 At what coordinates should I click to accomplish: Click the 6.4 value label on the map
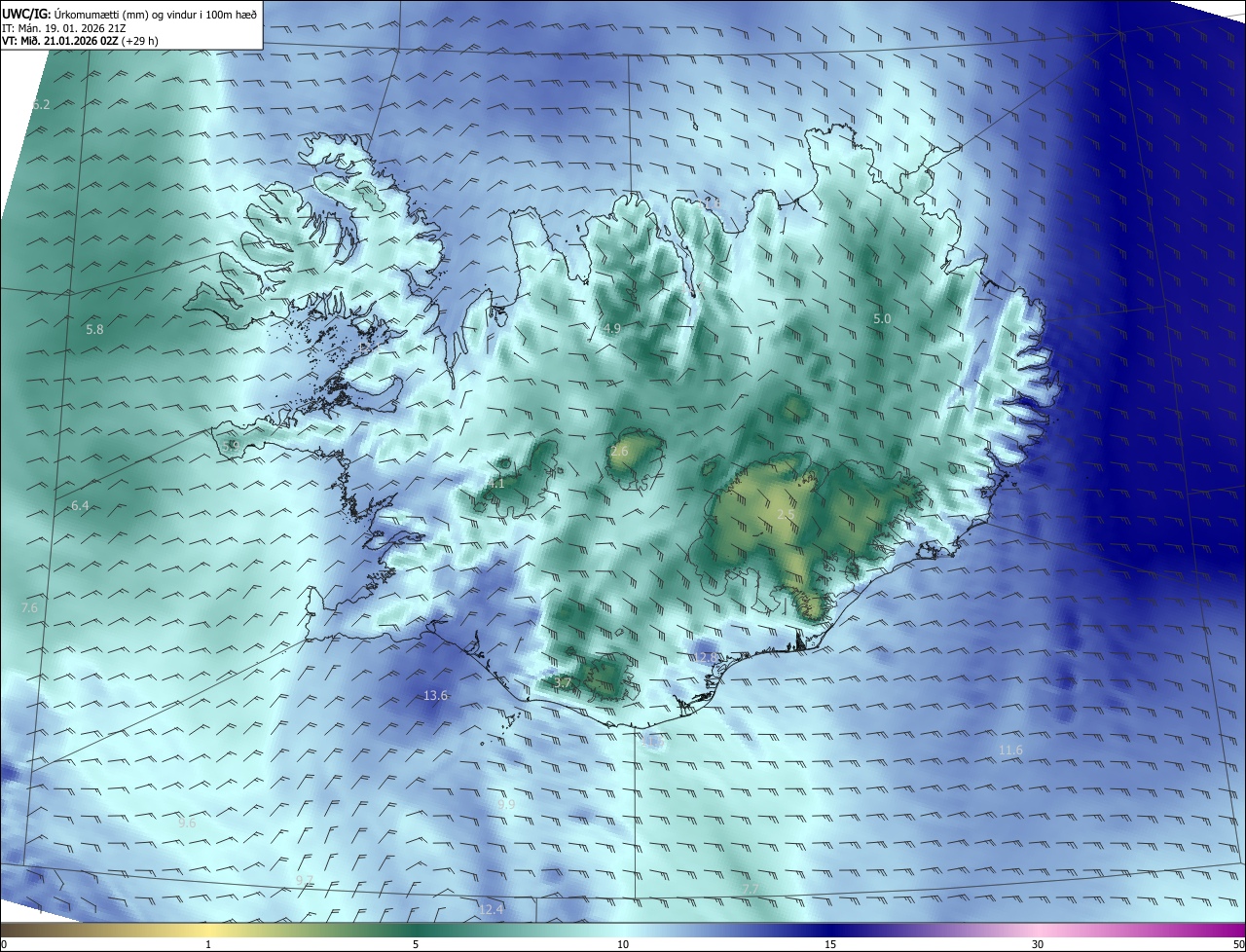click(x=80, y=506)
